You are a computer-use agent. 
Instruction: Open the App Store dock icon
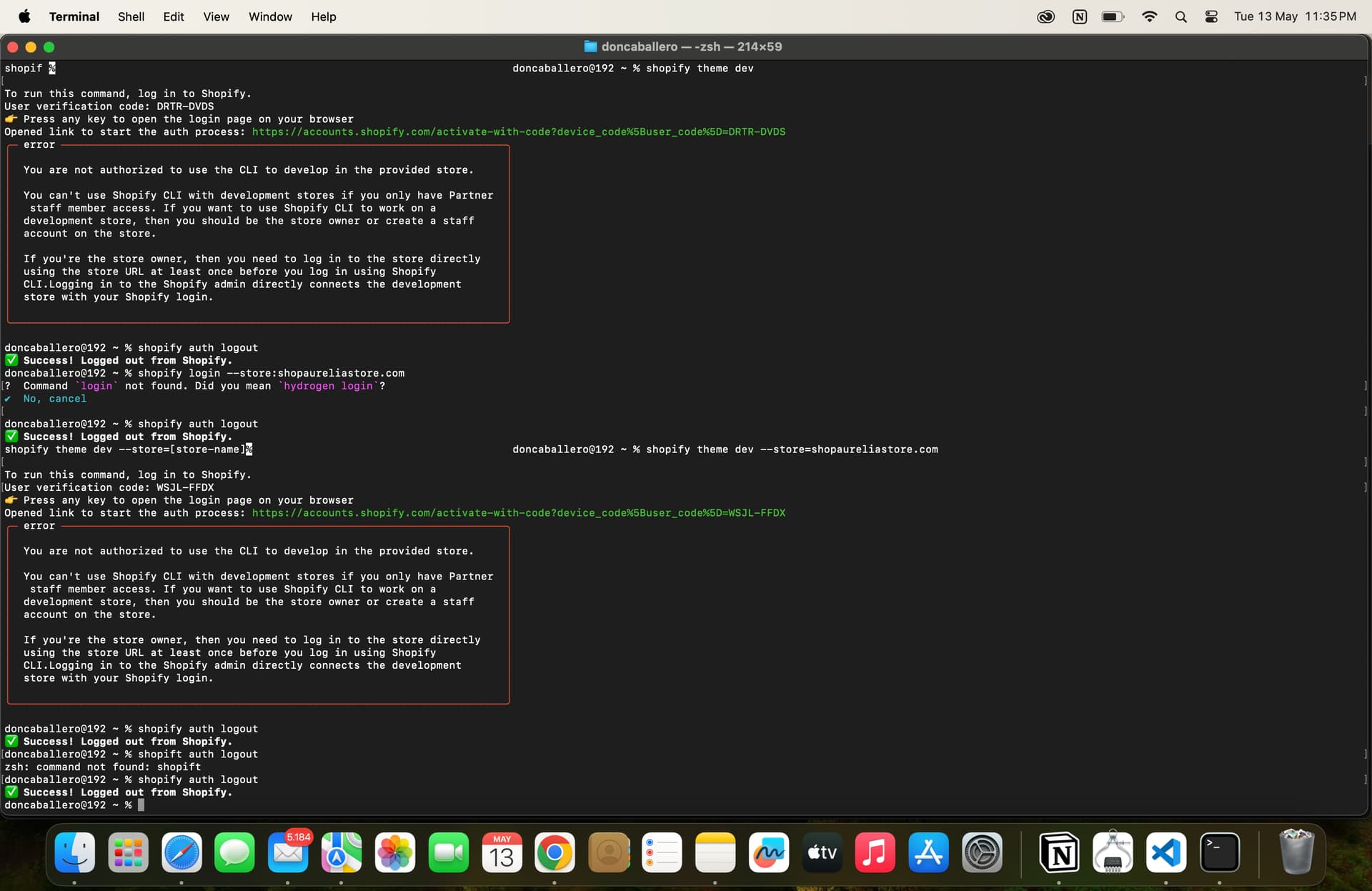coord(928,852)
